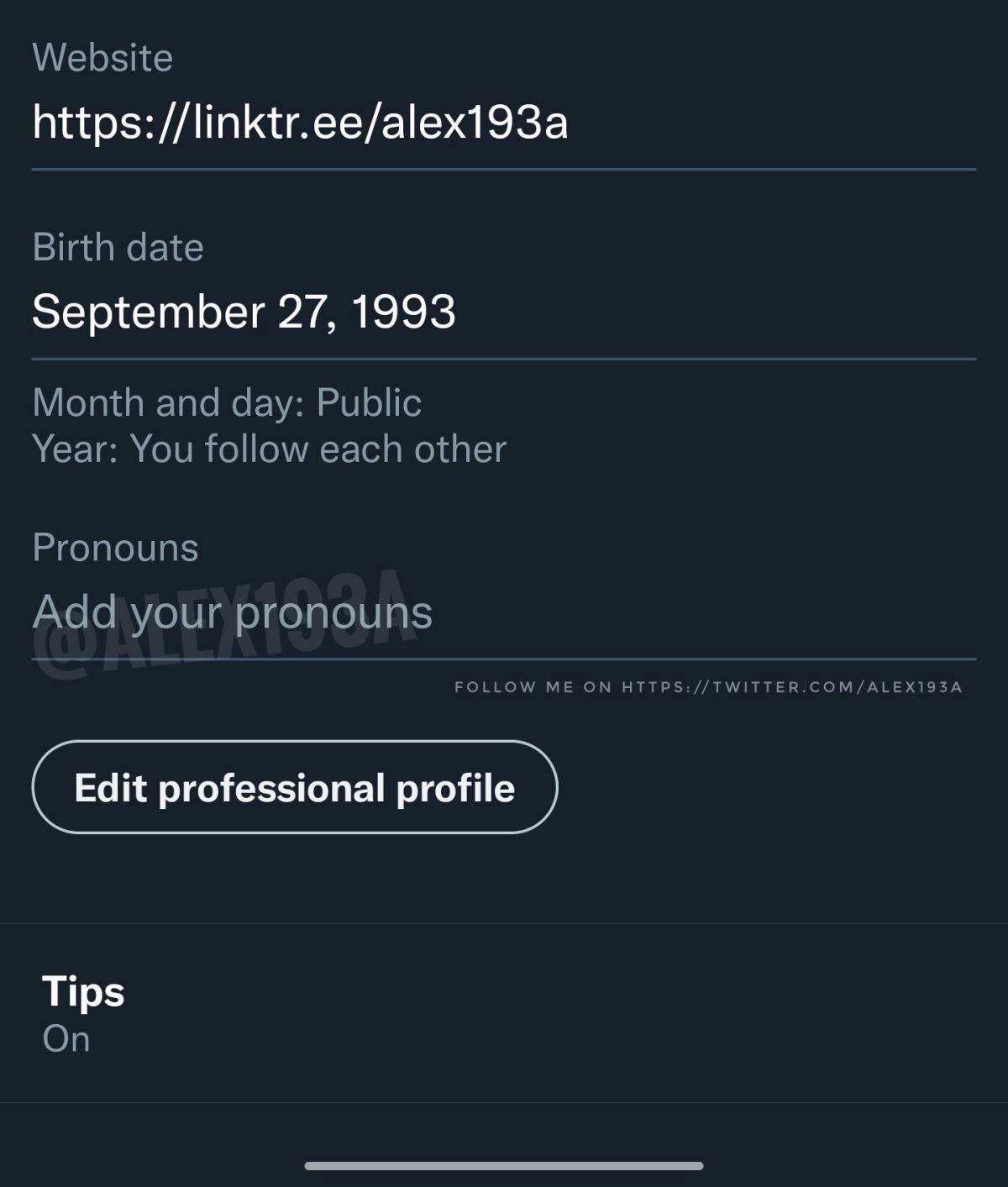Screen dimensions: 1008x1187
Task: Click the Website field label
Action: click(102, 58)
